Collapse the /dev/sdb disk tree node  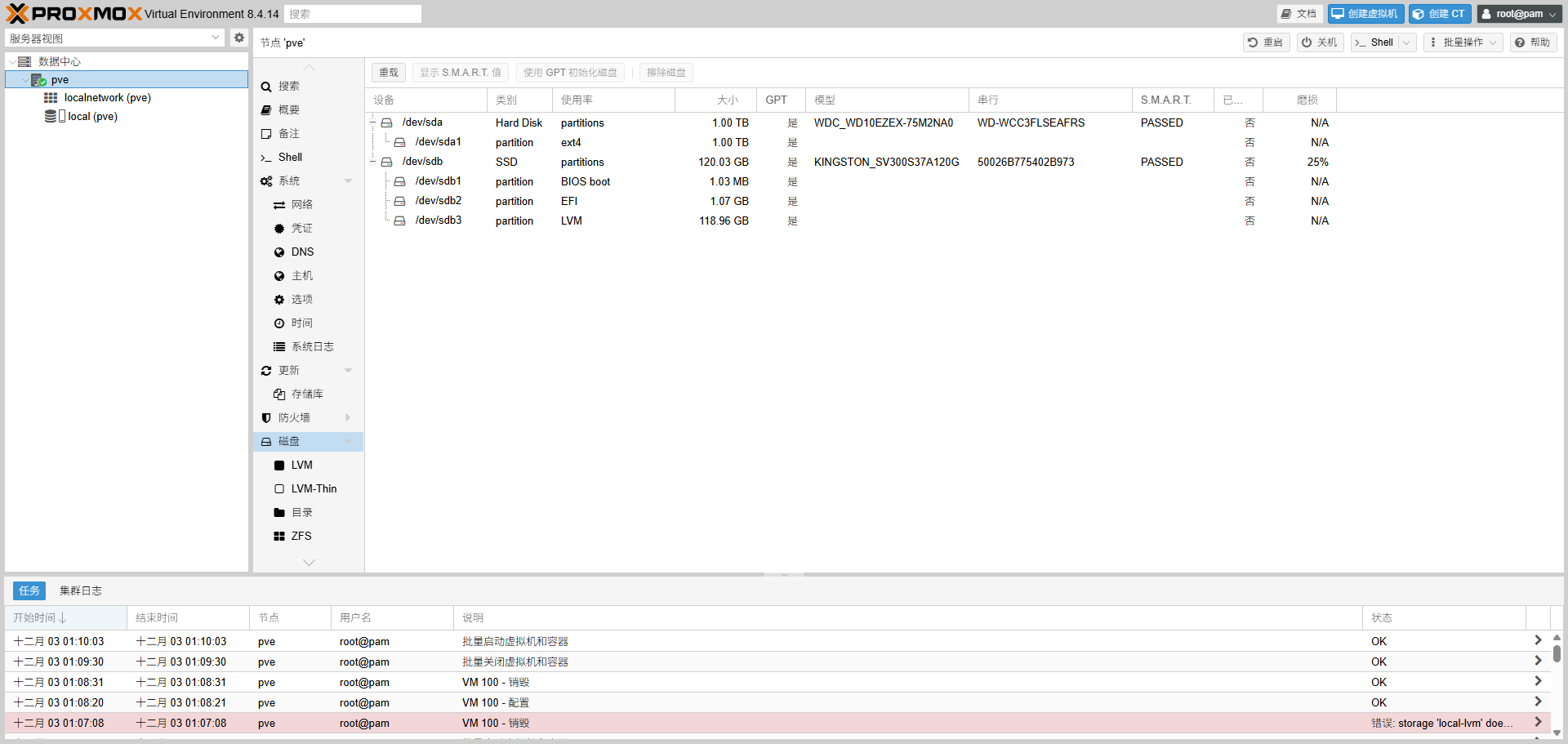coord(373,163)
